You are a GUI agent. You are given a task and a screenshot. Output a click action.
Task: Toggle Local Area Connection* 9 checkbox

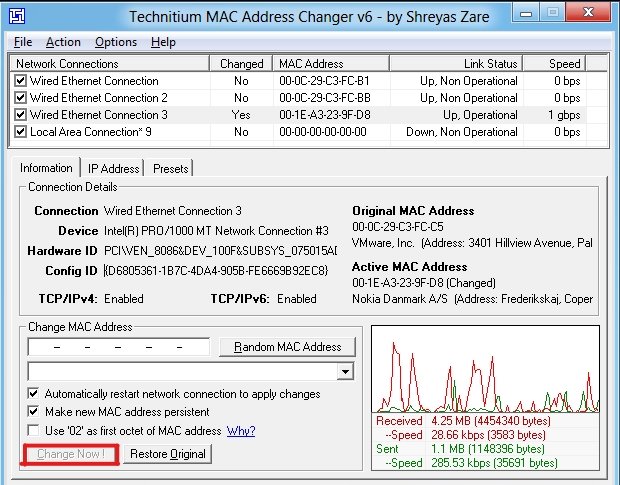pyautogui.click(x=20, y=132)
